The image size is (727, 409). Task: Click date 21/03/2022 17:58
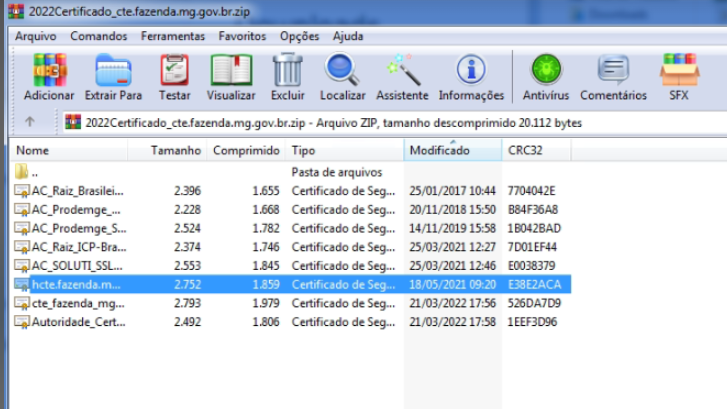[452, 322]
